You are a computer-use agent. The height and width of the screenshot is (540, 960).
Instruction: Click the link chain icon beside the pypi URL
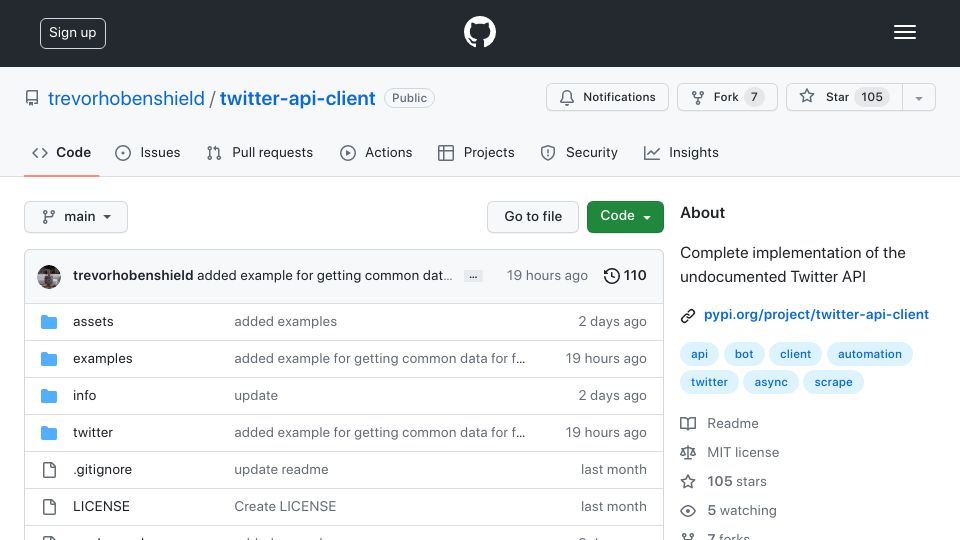688,315
